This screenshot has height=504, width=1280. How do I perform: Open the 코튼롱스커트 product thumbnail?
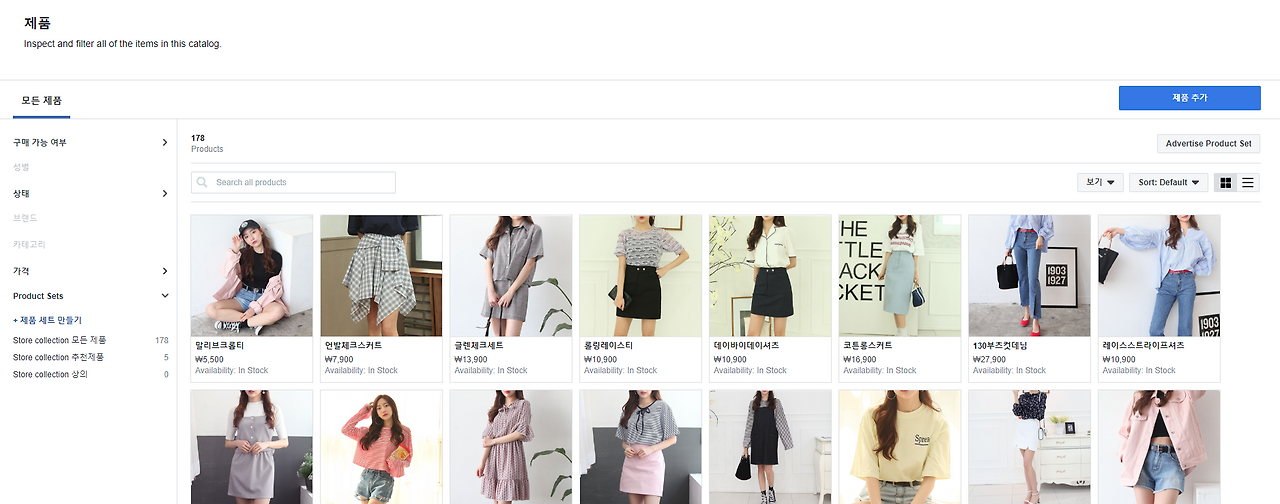900,275
